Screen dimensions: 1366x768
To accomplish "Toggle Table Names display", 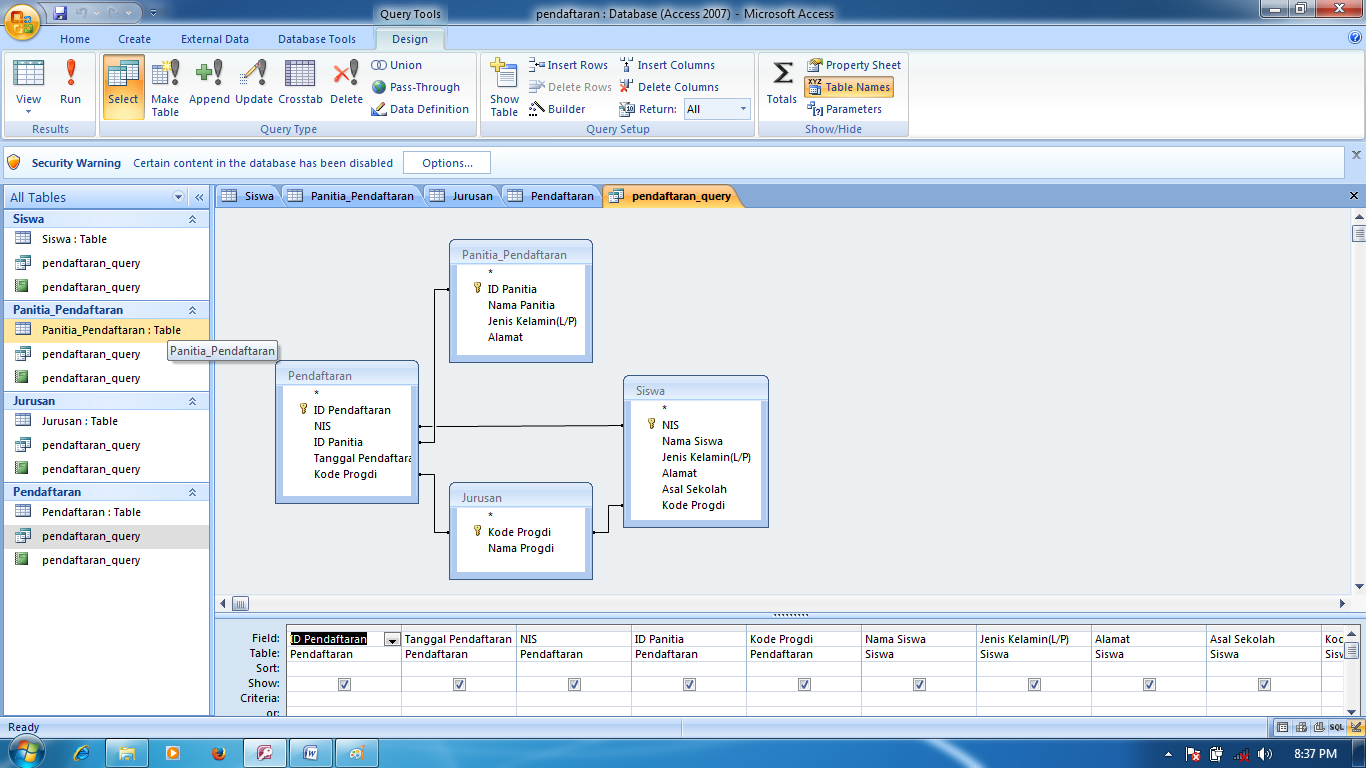I will click(848, 87).
